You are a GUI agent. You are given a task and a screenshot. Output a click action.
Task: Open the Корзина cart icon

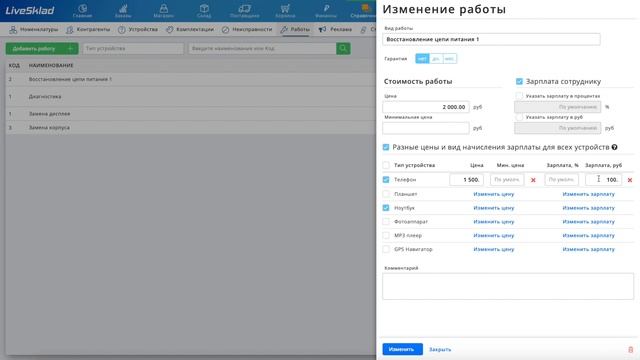tap(285, 9)
